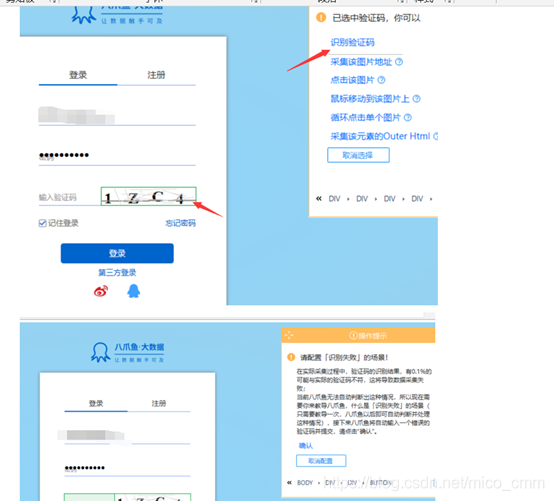Click help icon beside 采集该元素的Outer Html
This screenshot has height=501, width=554.
point(436,136)
